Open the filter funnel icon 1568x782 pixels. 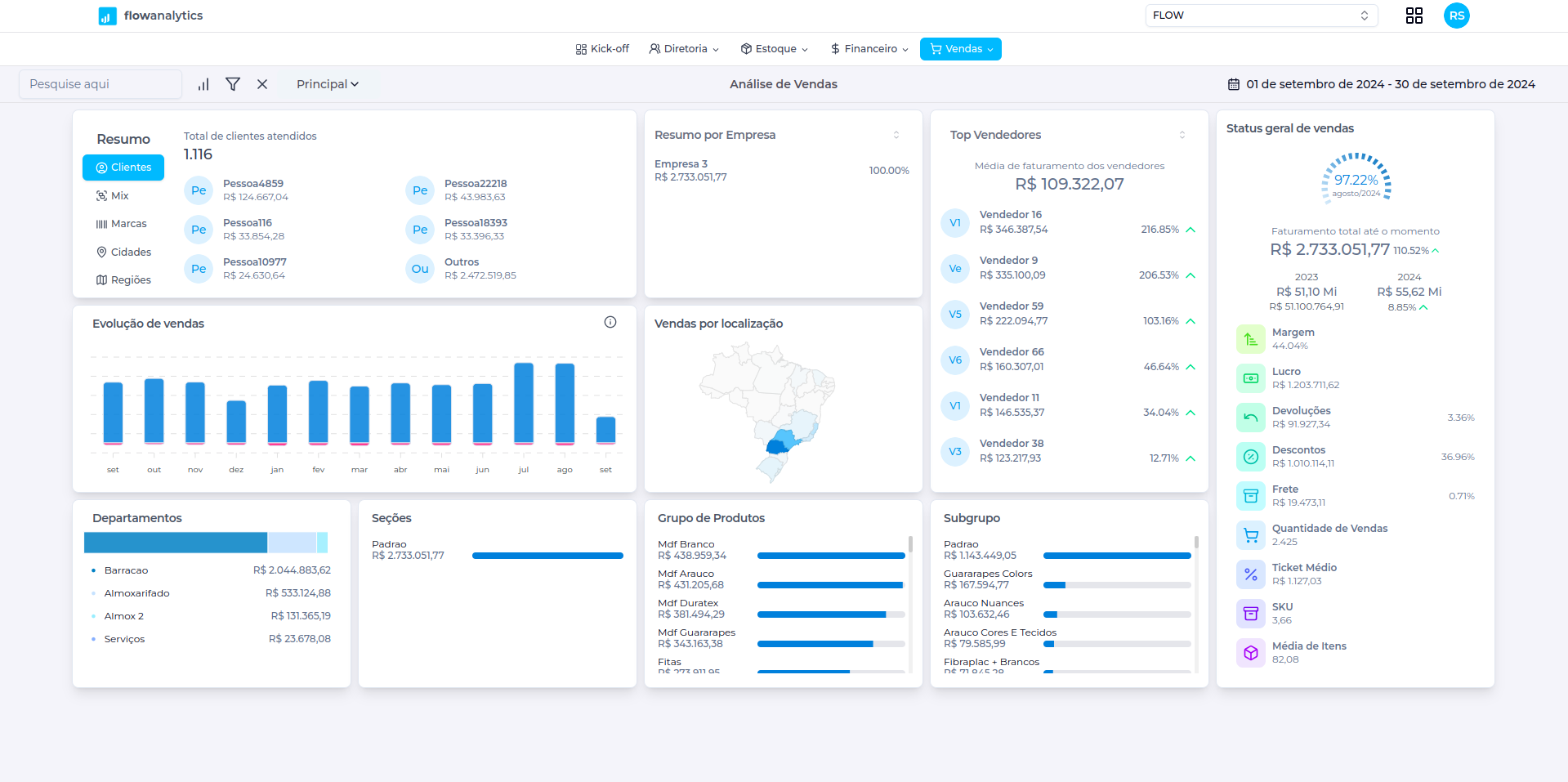233,84
